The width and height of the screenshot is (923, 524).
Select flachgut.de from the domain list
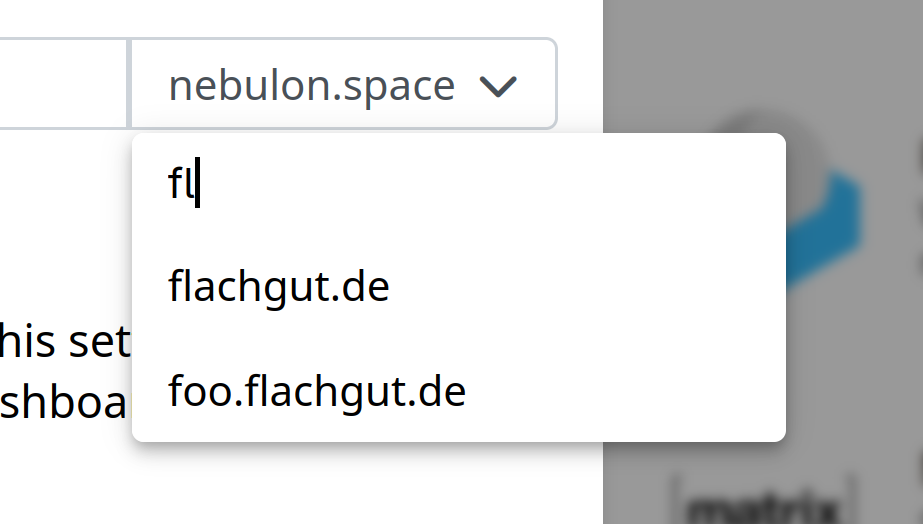[278, 287]
